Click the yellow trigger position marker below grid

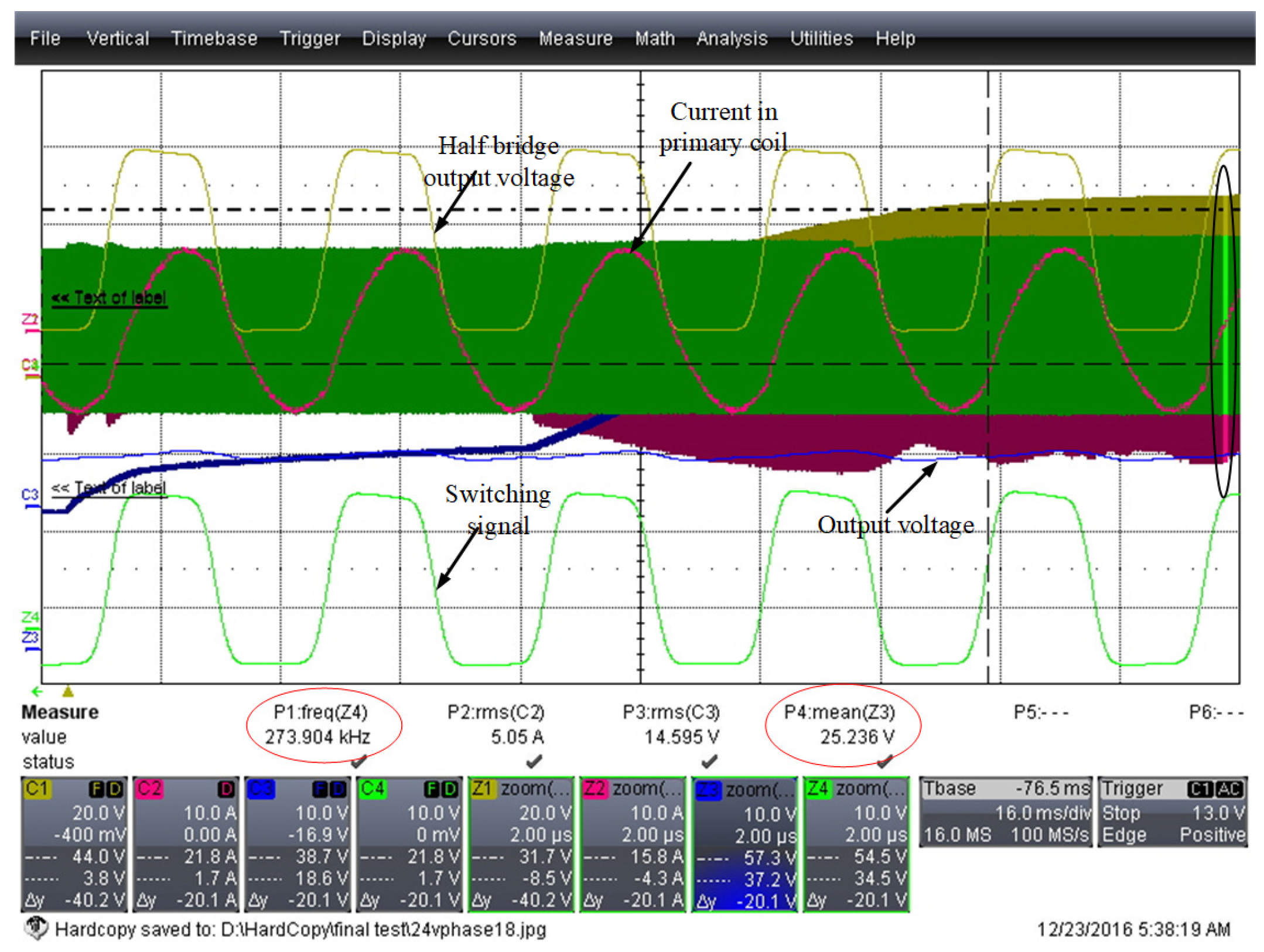click(68, 692)
